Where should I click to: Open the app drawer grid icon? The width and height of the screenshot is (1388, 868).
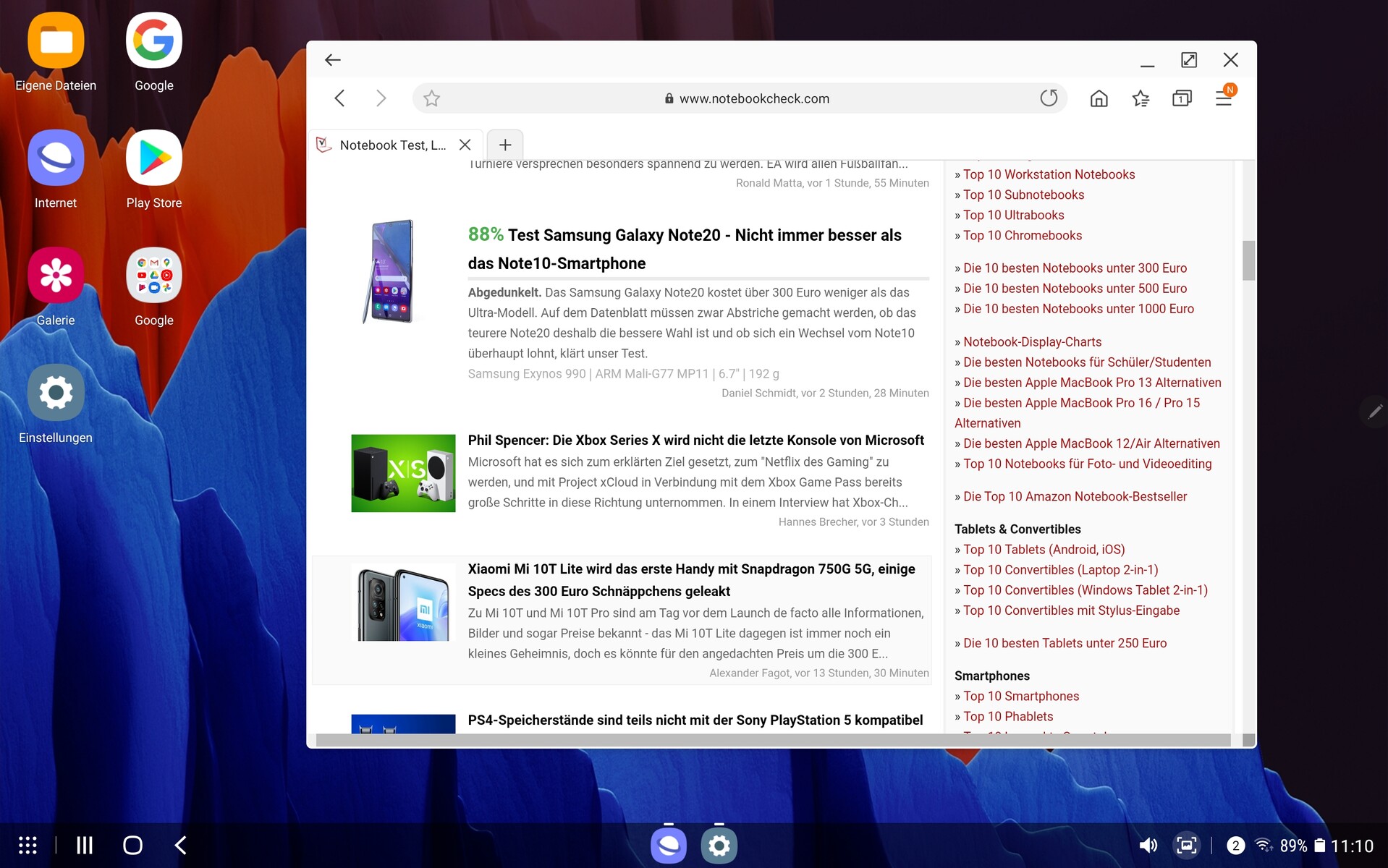click(27, 845)
